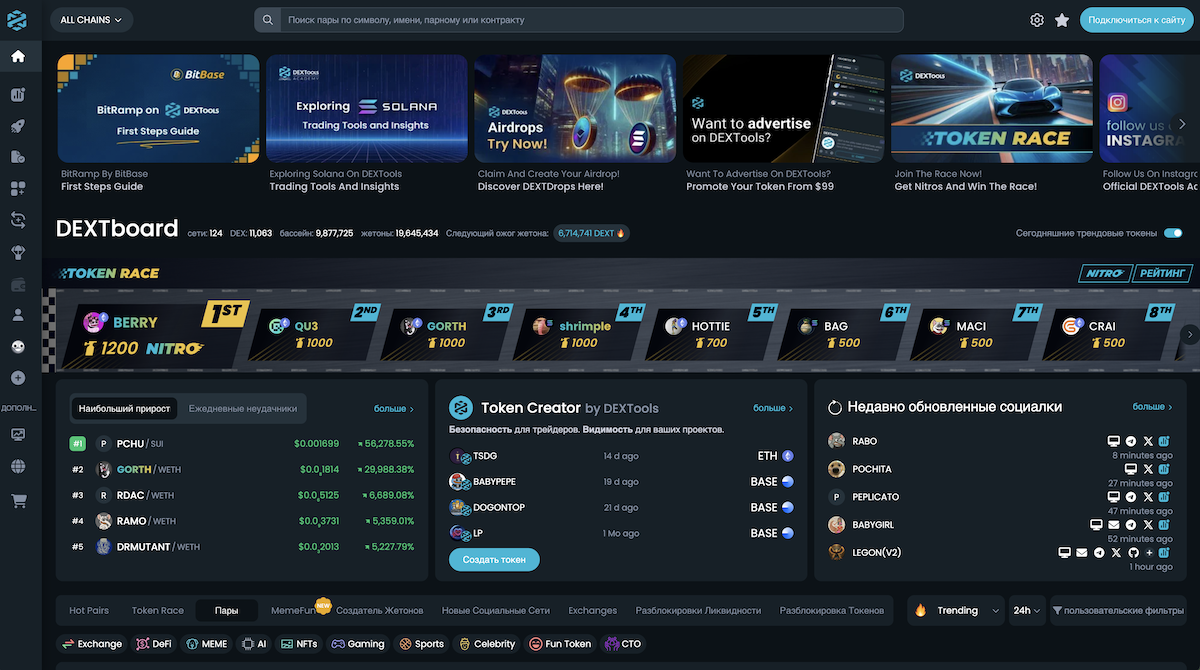Filter by MEME category chip
1200x670 pixels.
coord(205,644)
